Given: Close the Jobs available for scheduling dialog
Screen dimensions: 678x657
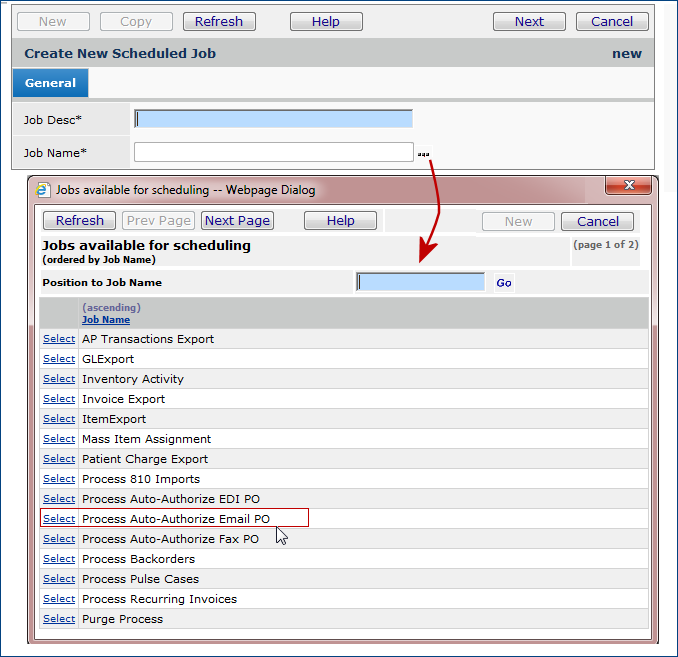Looking at the screenshot, I should click(x=629, y=187).
